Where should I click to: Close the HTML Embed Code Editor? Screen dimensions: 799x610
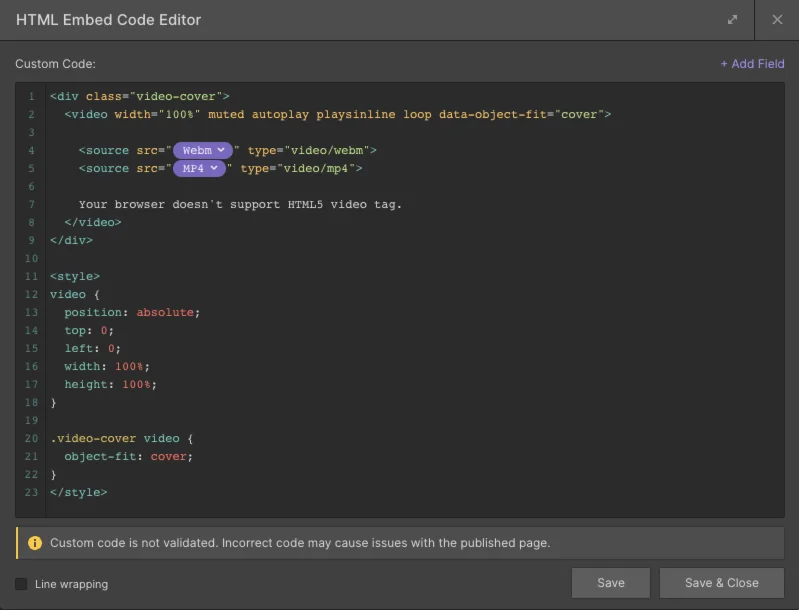(x=777, y=20)
